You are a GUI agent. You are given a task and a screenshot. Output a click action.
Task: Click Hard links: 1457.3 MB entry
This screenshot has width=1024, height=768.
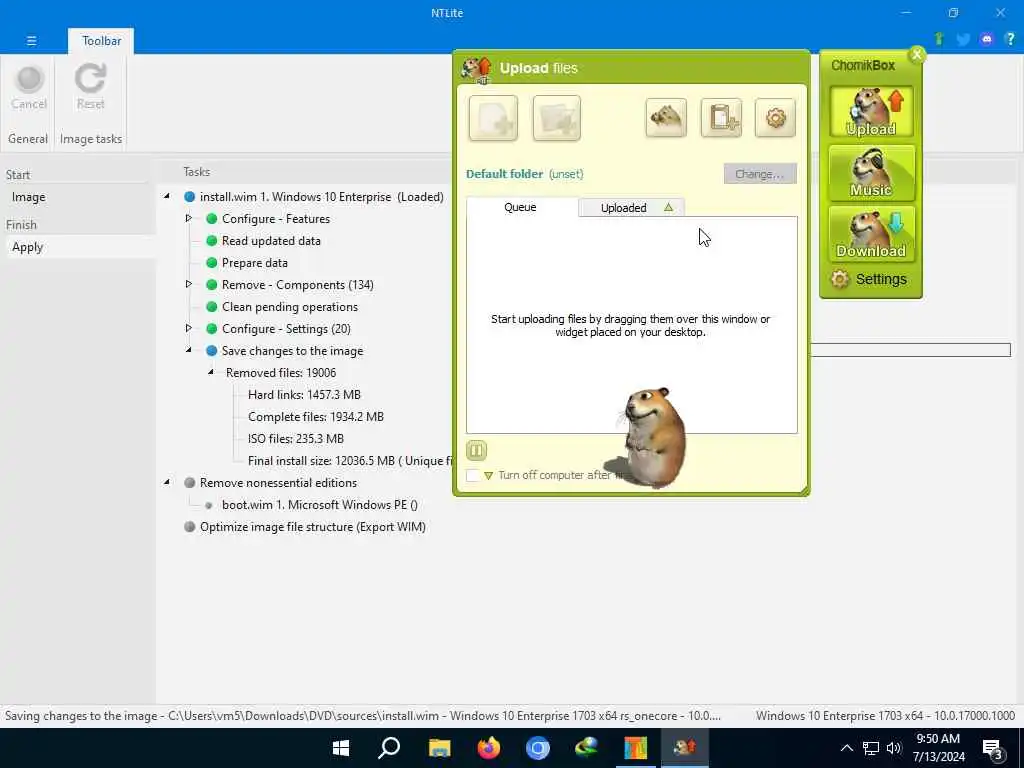tap(304, 394)
